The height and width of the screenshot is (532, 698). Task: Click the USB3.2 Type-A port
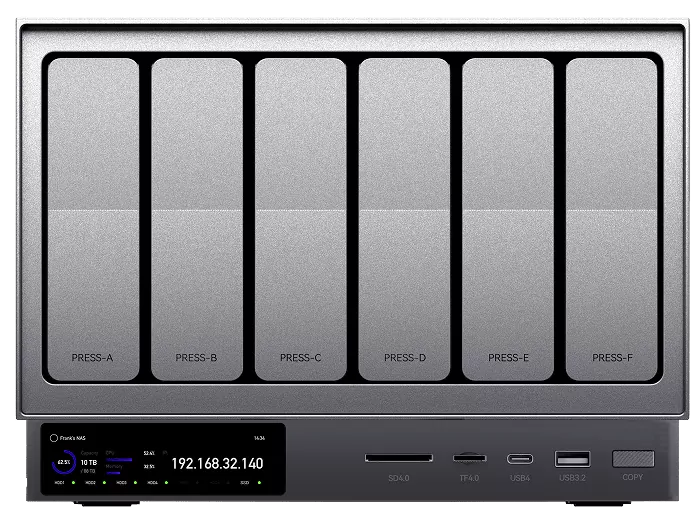572,459
